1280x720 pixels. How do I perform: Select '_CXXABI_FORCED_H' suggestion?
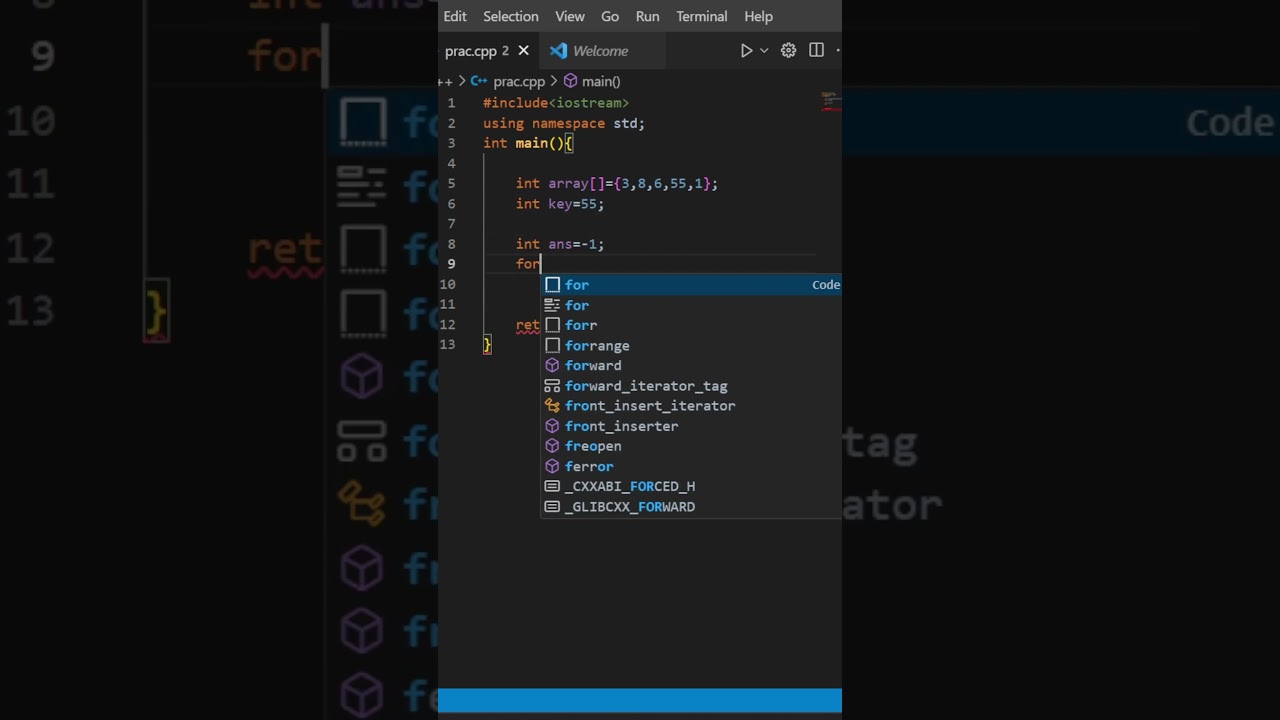(x=692, y=486)
